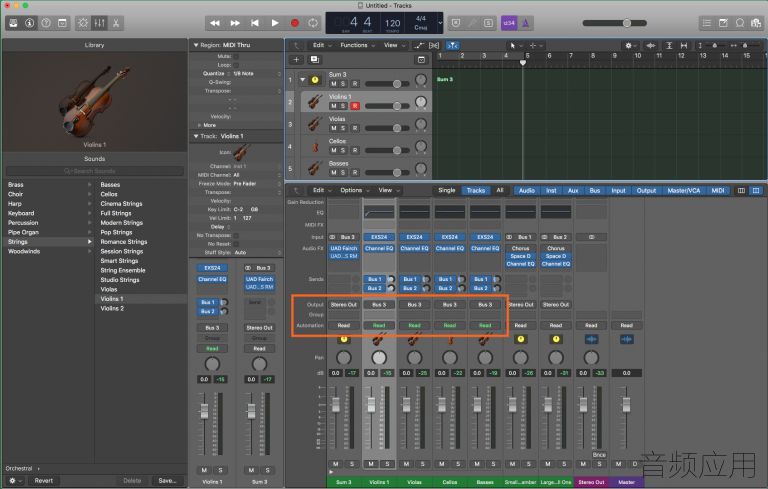This screenshot has width=768, height=489.
Task: Click Violins 1 instrument icon in mixer
Action: 379,339
